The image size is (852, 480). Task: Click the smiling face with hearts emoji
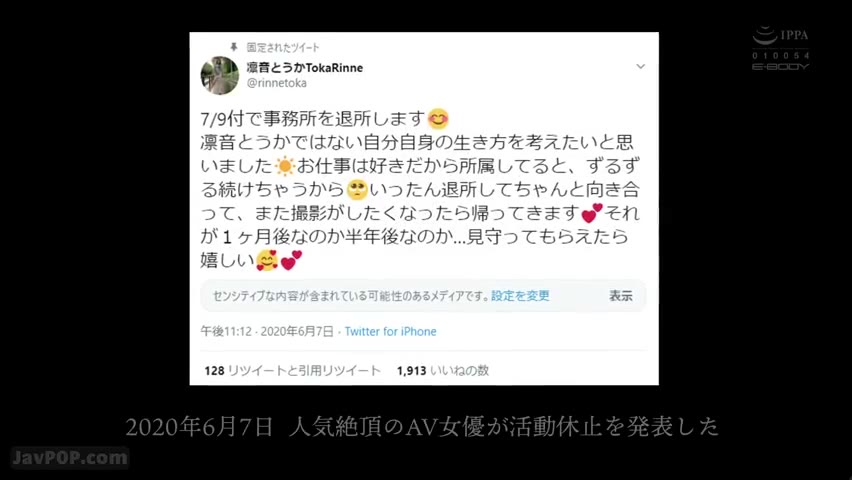click(x=267, y=260)
